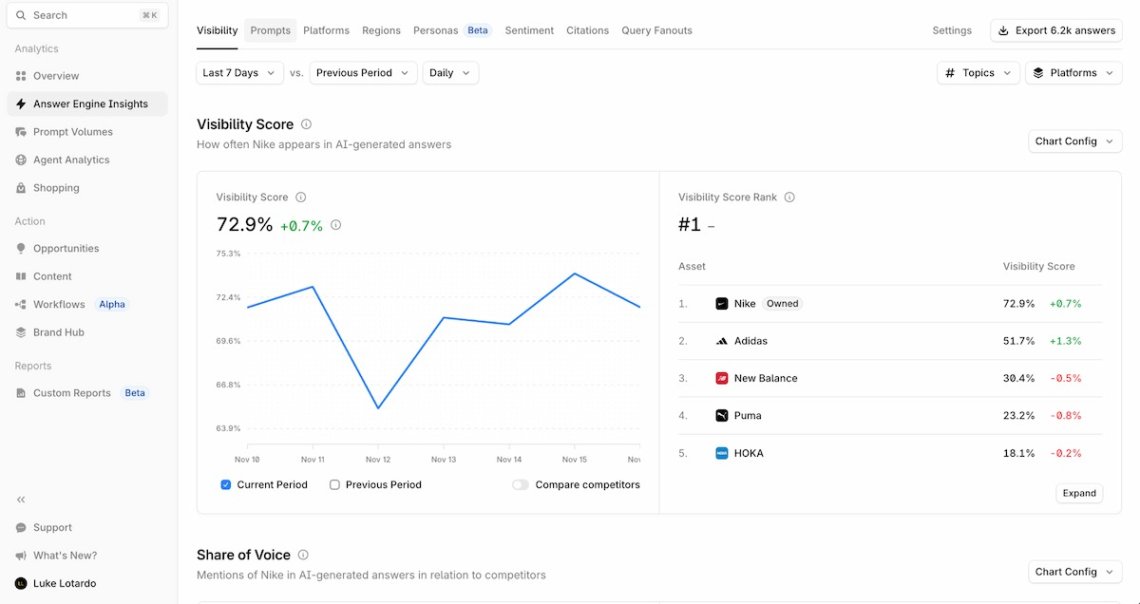Open Chart Config dropdown for Share of Voice
The width and height of the screenshot is (1140, 604).
pyautogui.click(x=1075, y=572)
